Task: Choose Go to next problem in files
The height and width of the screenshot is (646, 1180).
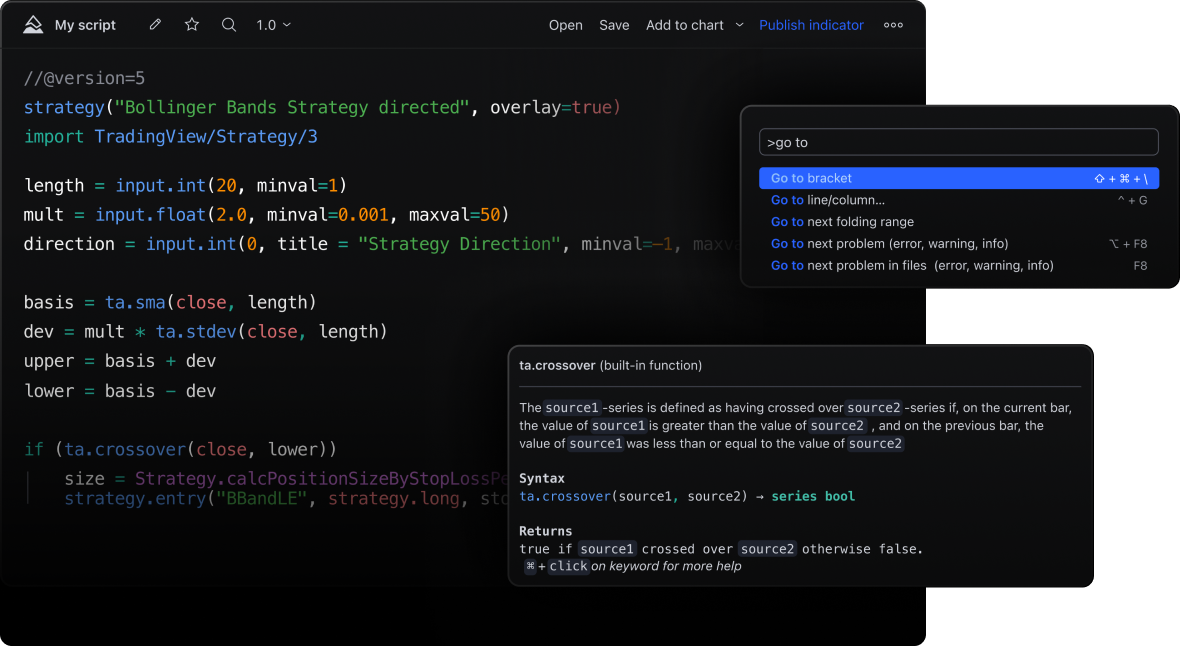Action: (958, 266)
